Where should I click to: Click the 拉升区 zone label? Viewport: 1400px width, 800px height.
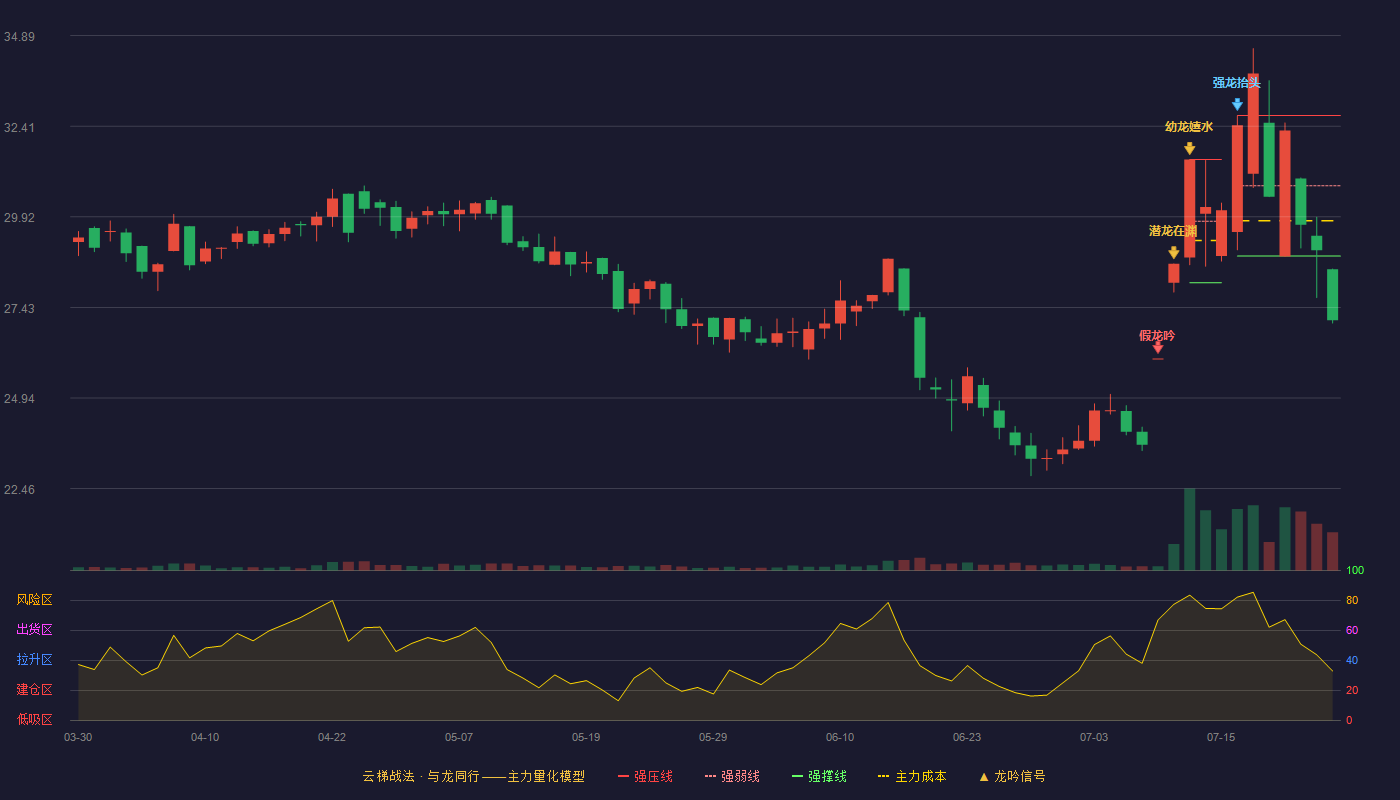[x=34, y=660]
